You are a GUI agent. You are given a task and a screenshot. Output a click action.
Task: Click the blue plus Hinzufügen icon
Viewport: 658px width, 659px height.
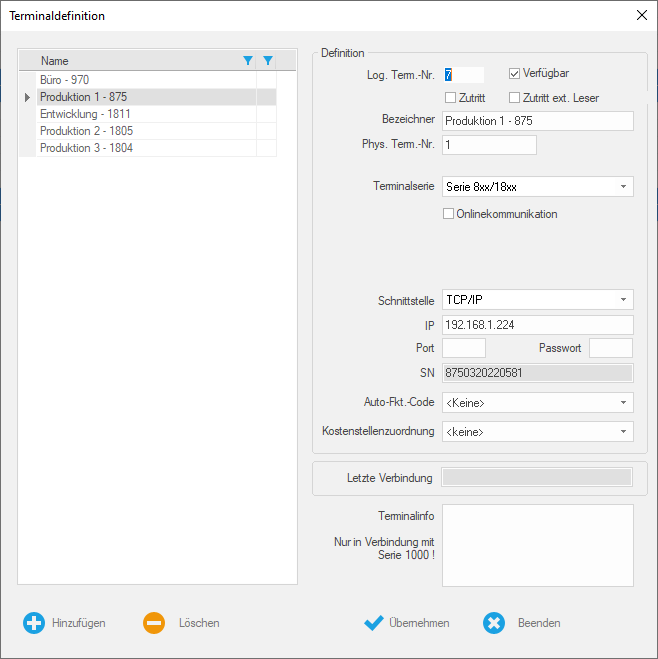click(x=34, y=623)
